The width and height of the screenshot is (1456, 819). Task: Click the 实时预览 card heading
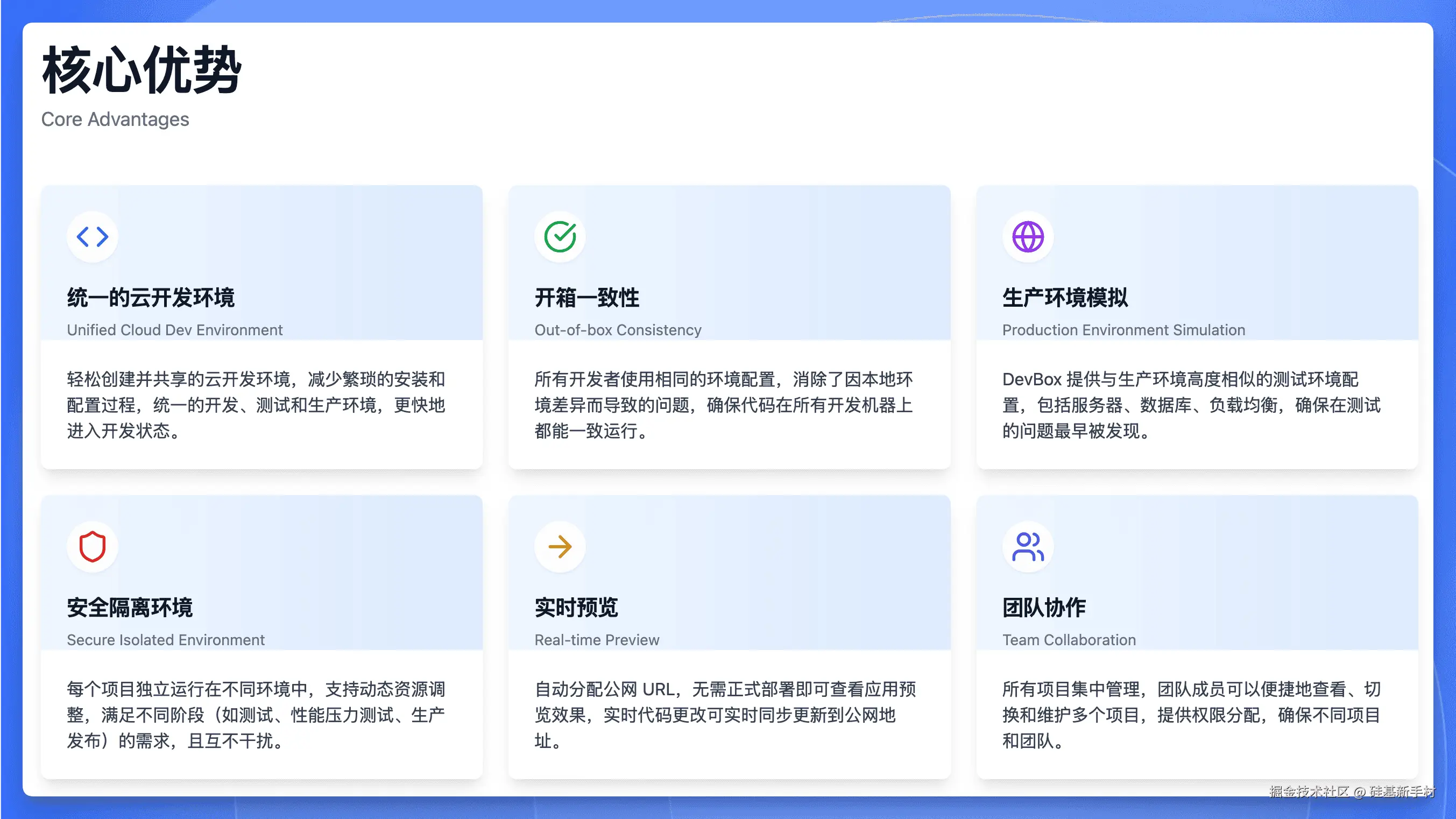click(576, 608)
